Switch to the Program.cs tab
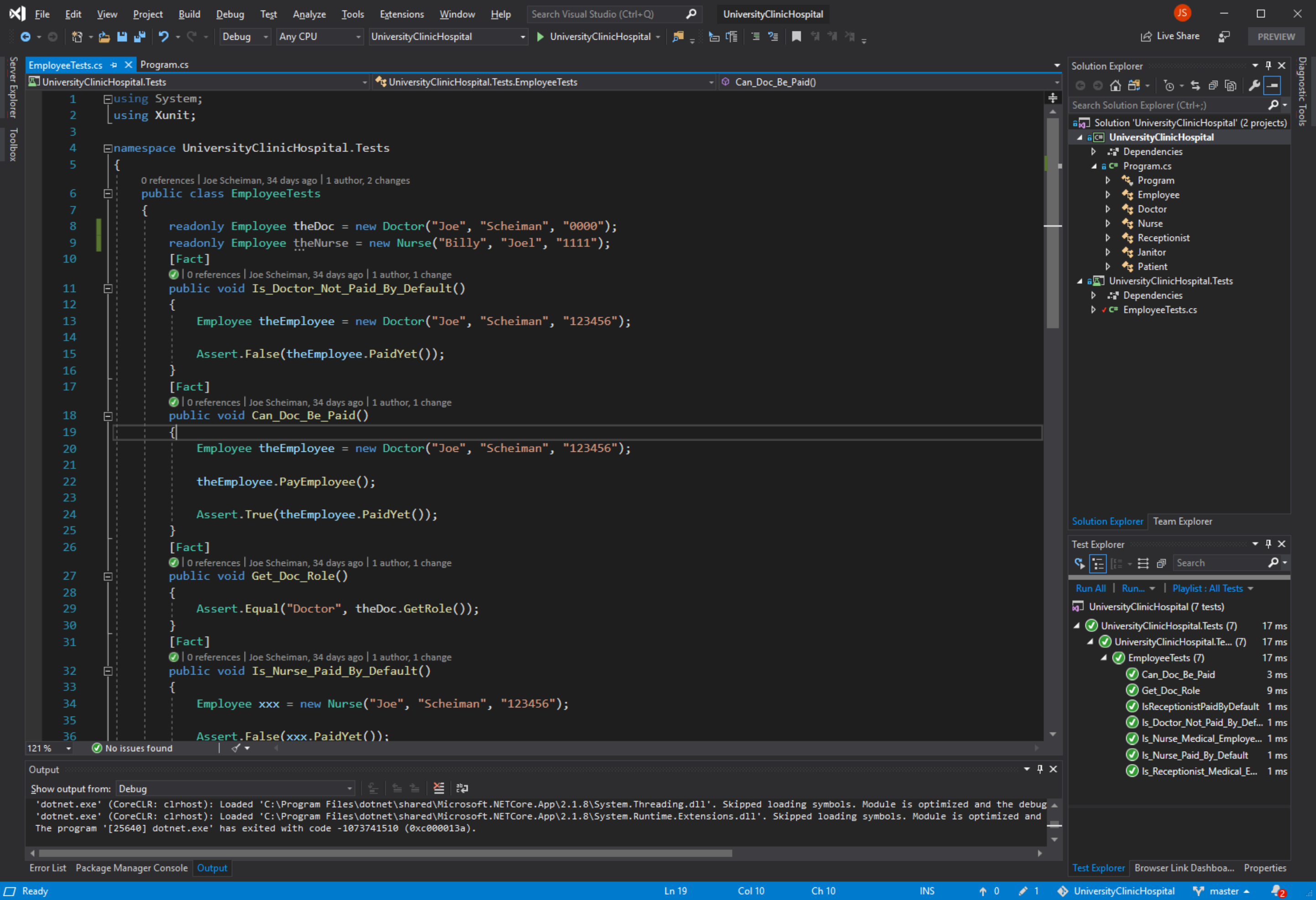This screenshot has height=900, width=1316. [x=164, y=64]
